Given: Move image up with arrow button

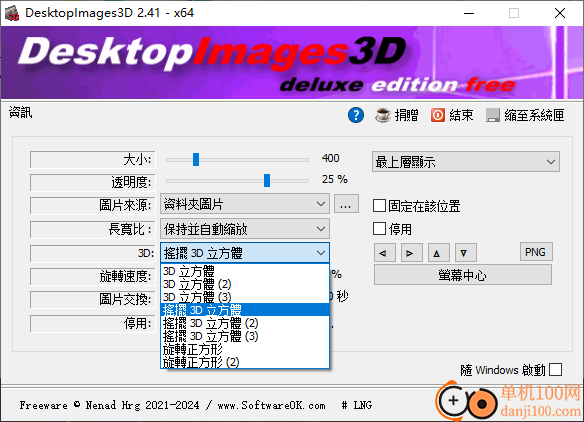Looking at the screenshot, I should [x=439, y=253].
